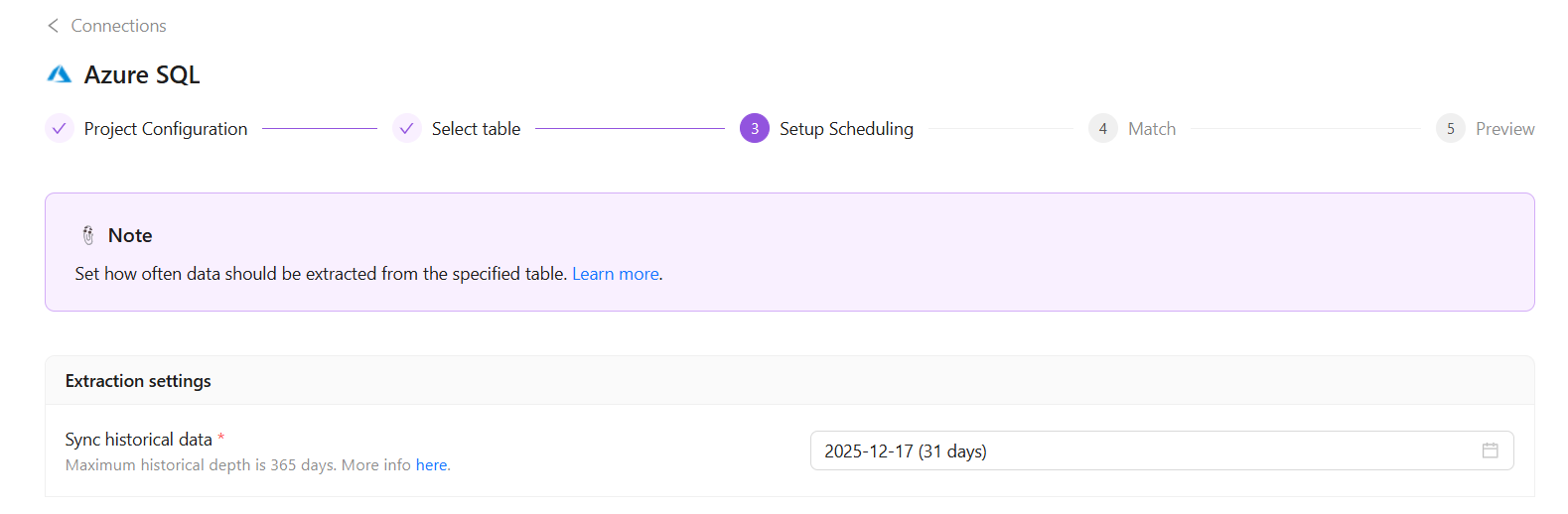1568x514 pixels.
Task: Click the step 4 number circle
Action: point(1103,129)
